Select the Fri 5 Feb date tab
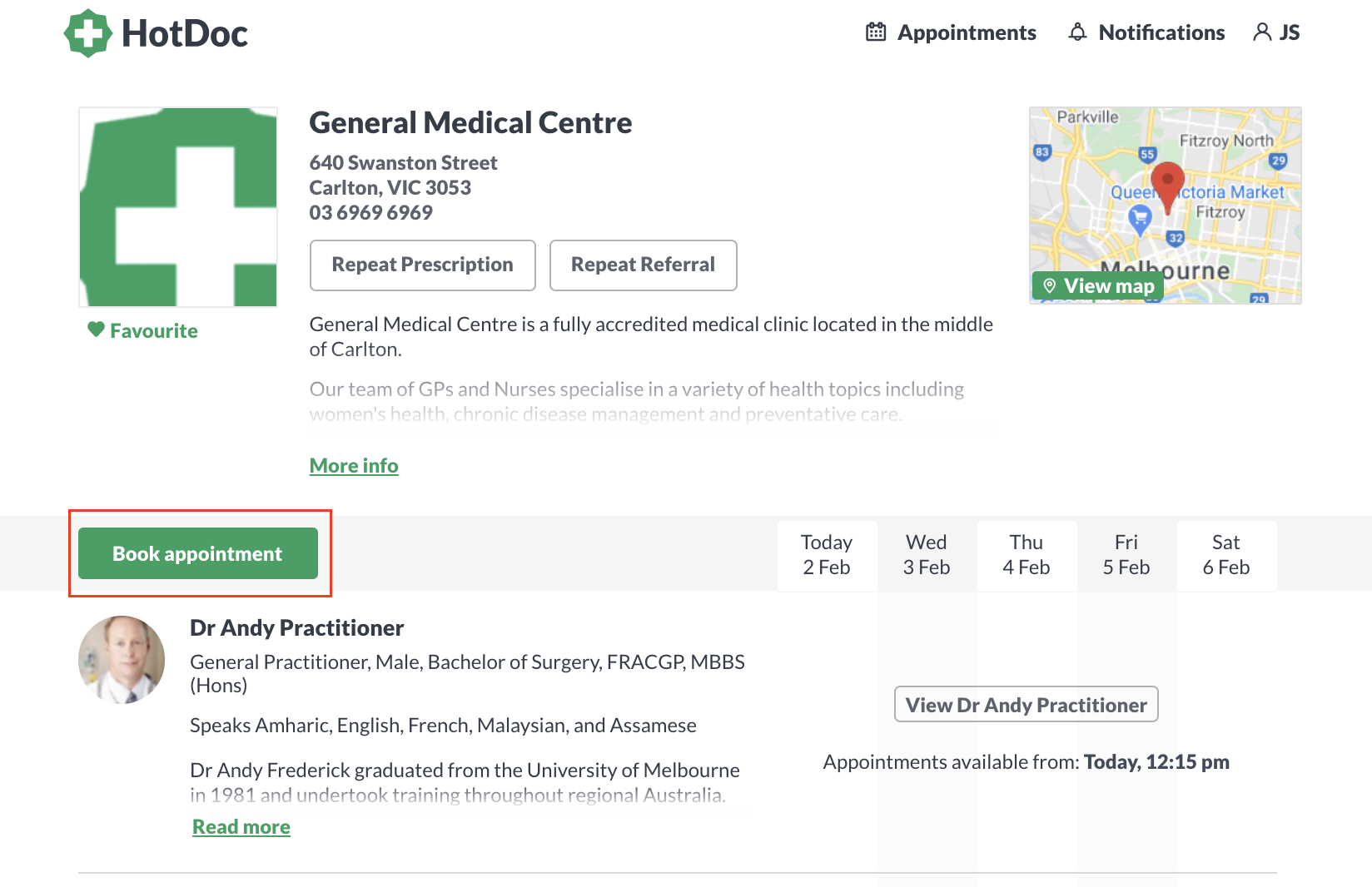This screenshot has width=1372, height=887. pos(1126,555)
